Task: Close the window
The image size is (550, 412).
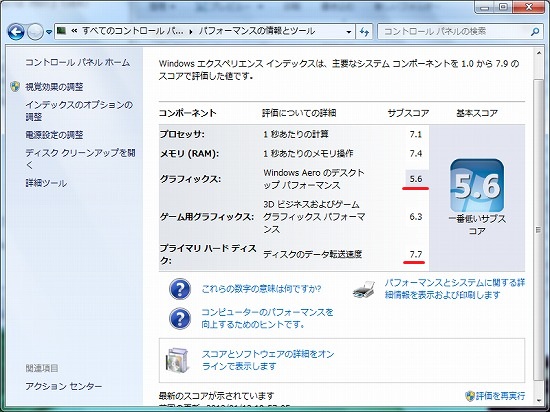Action: click(528, 7)
